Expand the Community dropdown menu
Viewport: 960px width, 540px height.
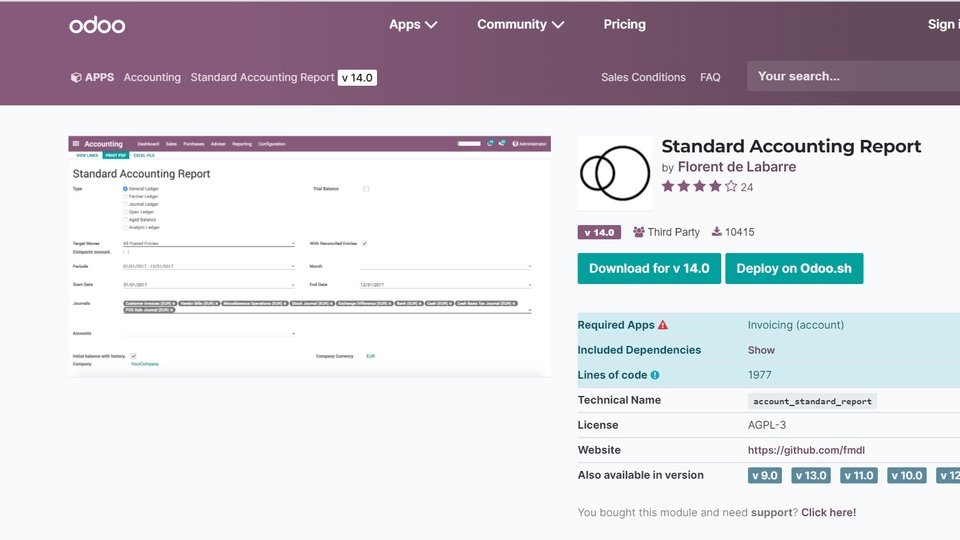(x=520, y=25)
